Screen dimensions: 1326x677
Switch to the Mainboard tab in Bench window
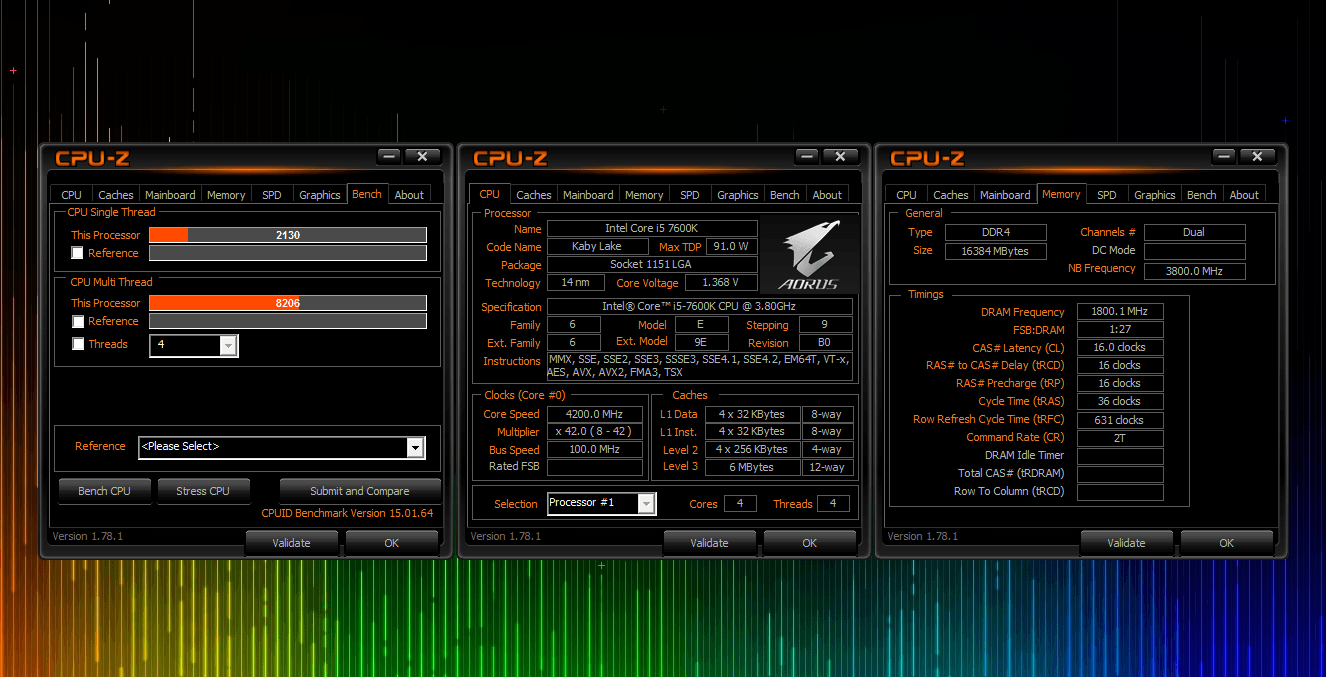(x=170, y=195)
